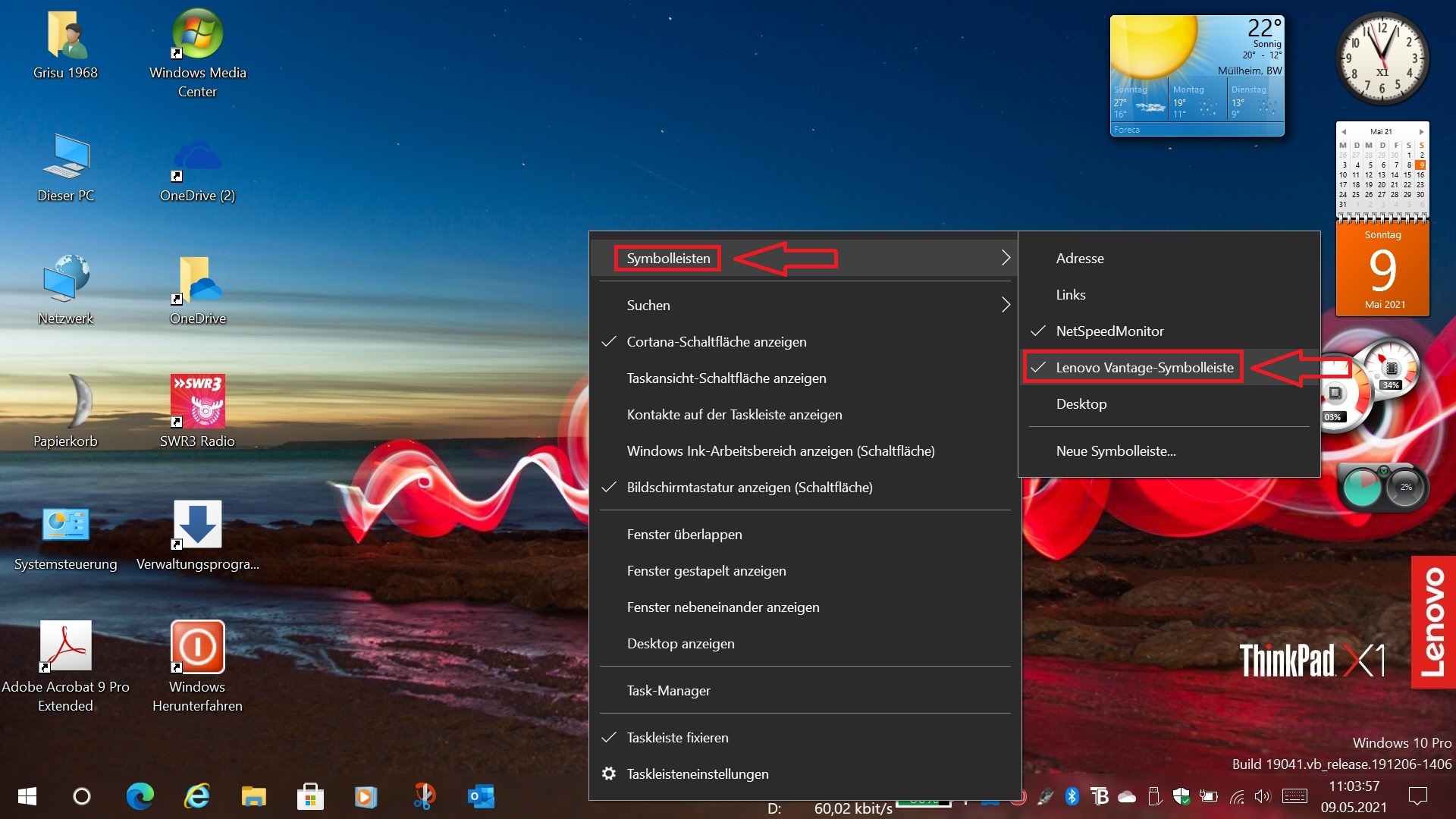Toggle Cortana-Schaltfläche anzeigen
Viewport: 1456px width, 819px height.
[805, 342]
